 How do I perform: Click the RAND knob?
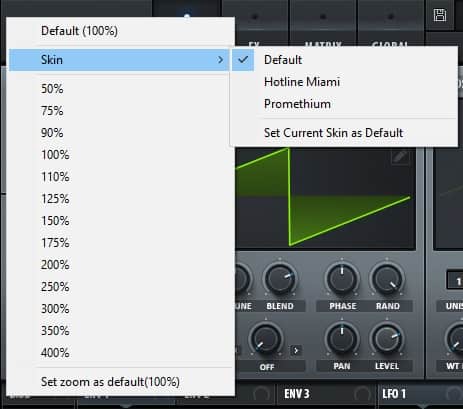coord(387,279)
